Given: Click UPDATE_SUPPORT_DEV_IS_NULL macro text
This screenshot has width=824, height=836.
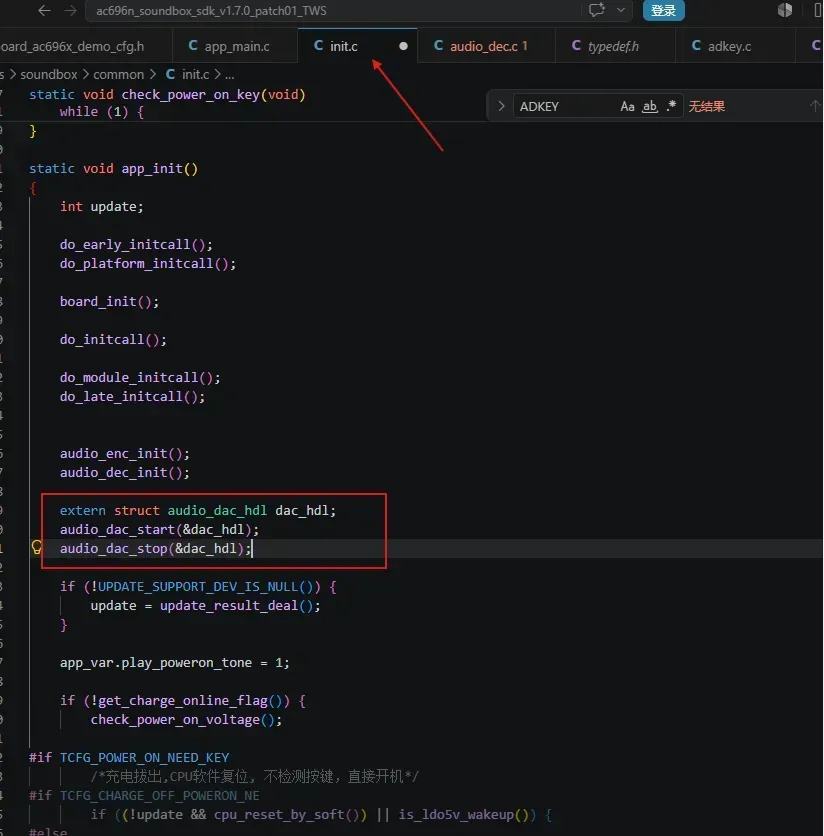Looking at the screenshot, I should (x=198, y=587).
